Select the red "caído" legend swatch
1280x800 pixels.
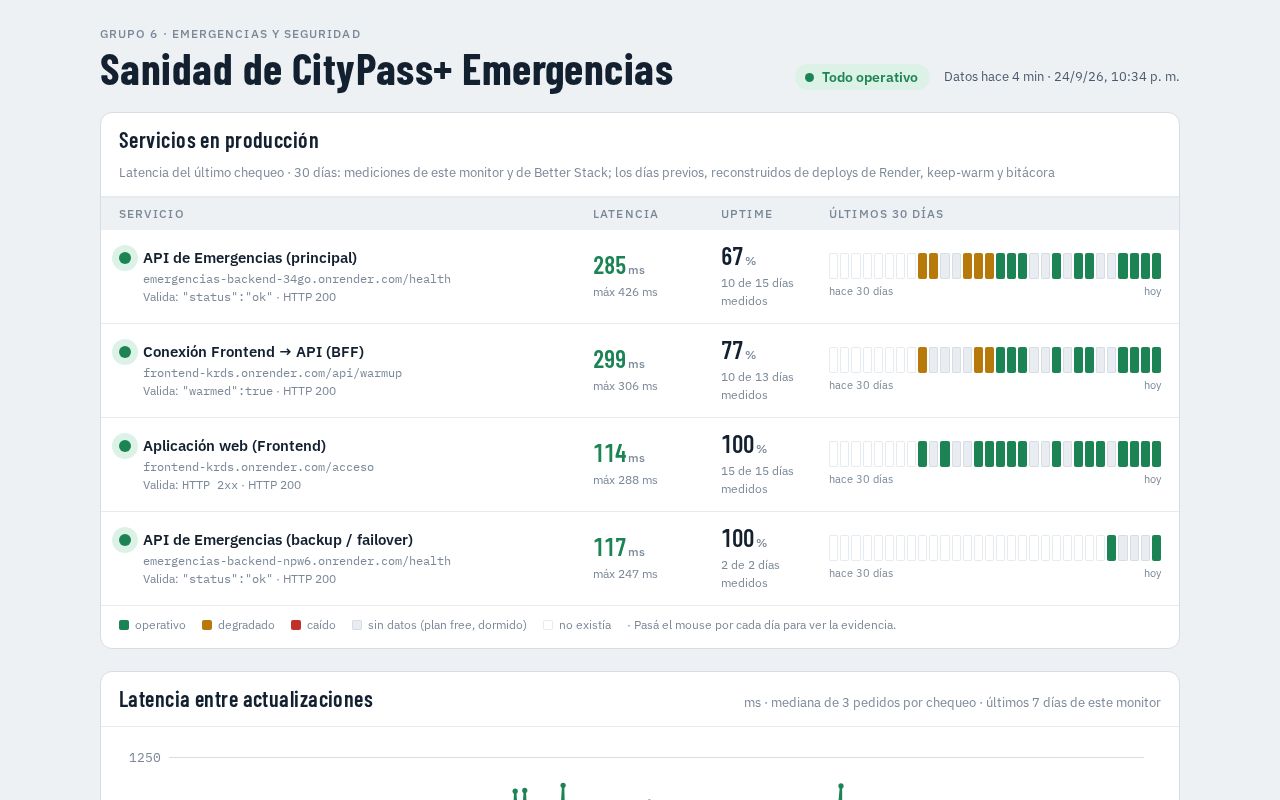[x=296, y=625]
